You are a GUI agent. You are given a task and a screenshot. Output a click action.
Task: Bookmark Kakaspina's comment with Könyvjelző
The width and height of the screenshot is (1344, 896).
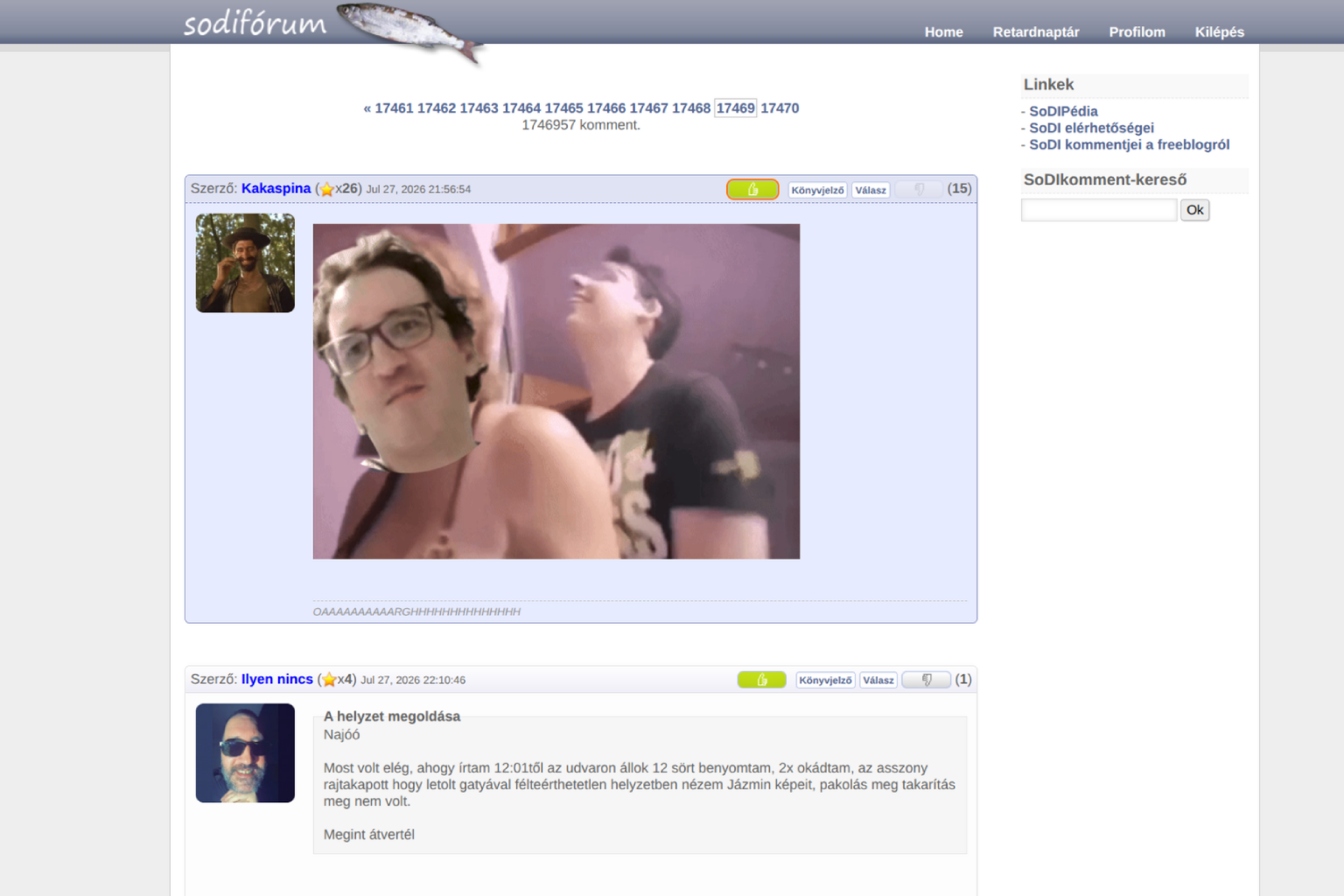pyautogui.click(x=818, y=190)
